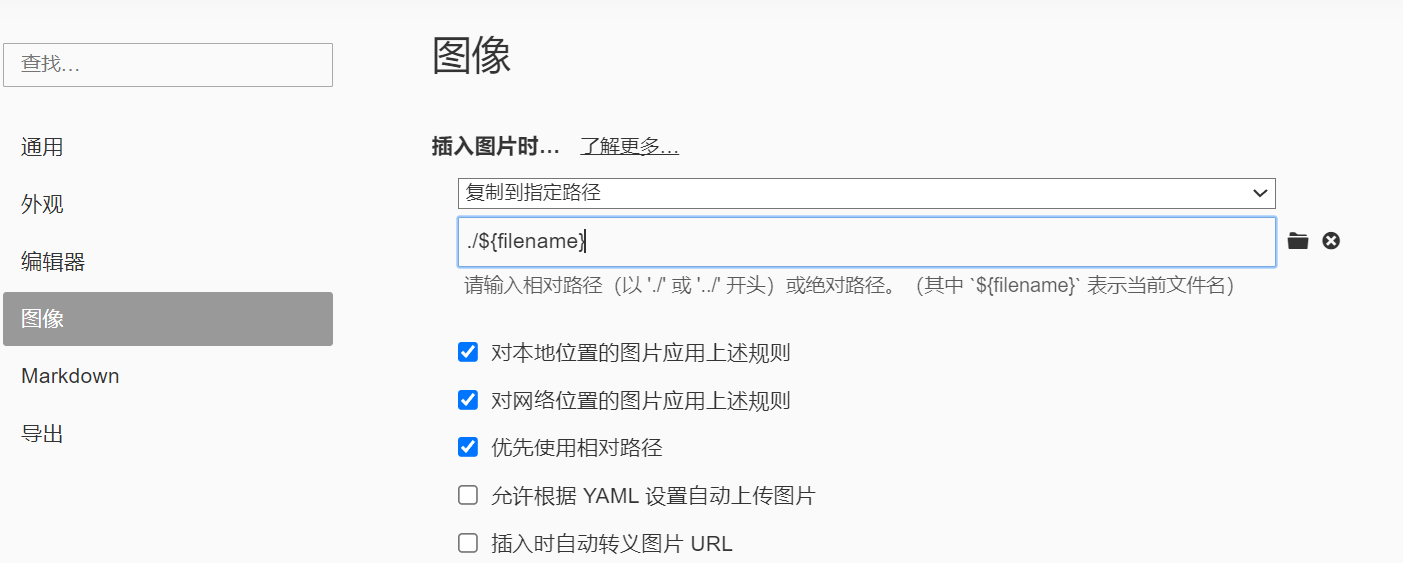This screenshot has width=1403, height=563.
Task: Clear the image path with X icon
Action: [x=1331, y=241]
